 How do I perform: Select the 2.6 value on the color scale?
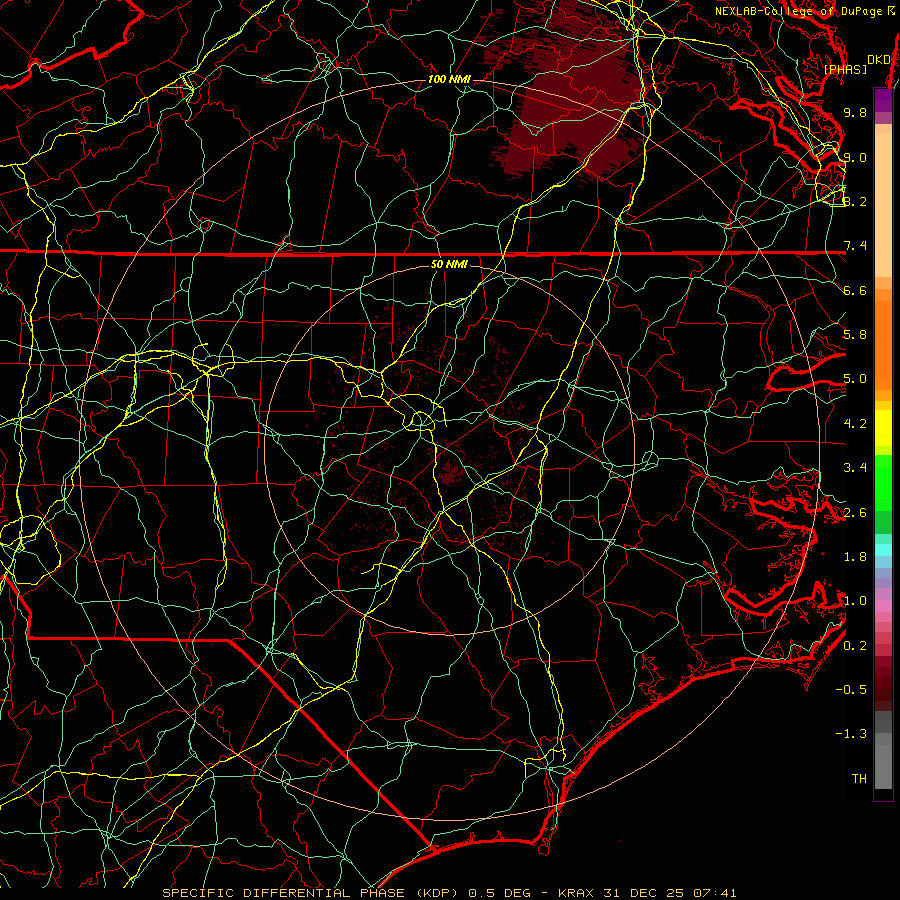click(855, 513)
